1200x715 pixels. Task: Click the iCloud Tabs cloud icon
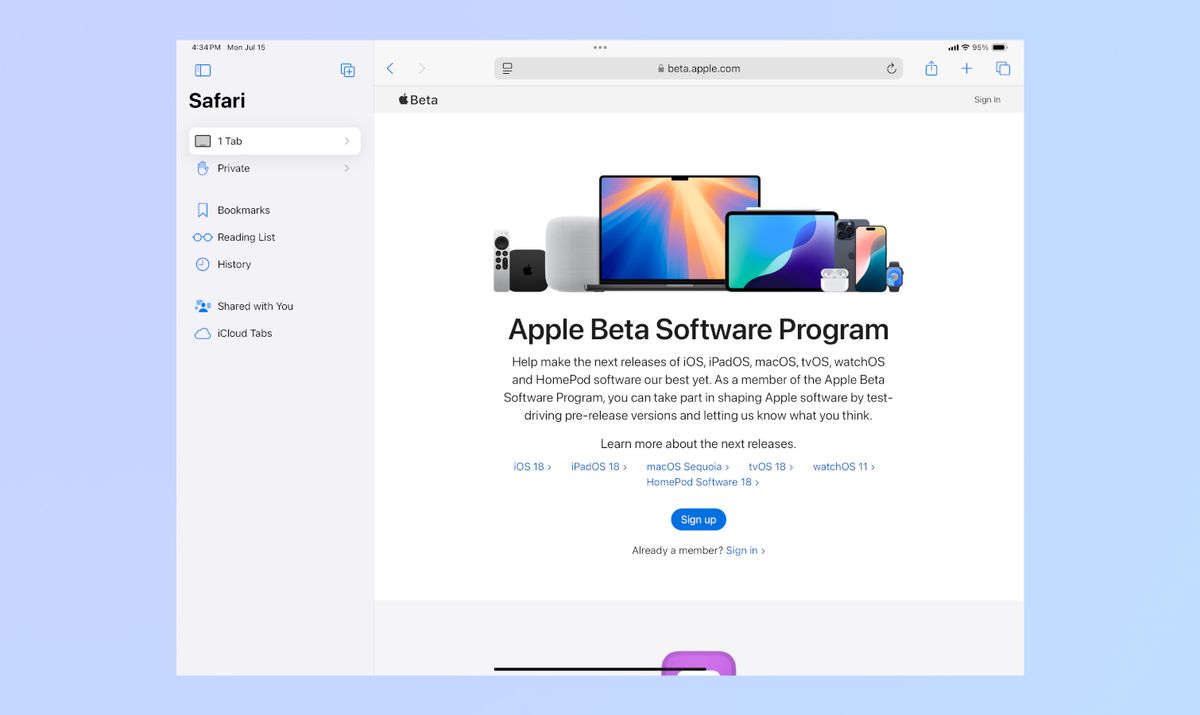coord(203,333)
